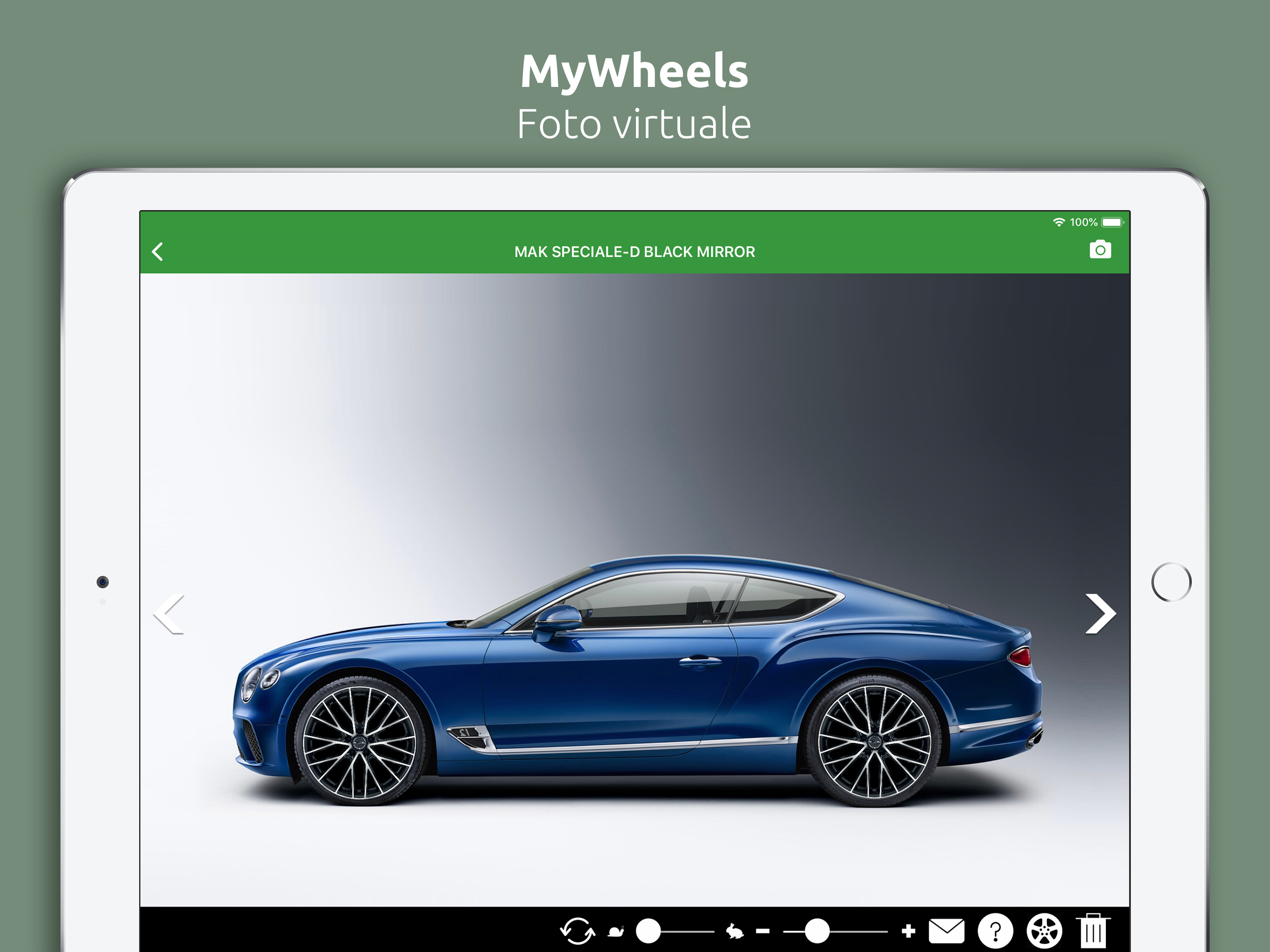Adjust the wheel size slider knob
1270x952 pixels.
click(x=816, y=931)
